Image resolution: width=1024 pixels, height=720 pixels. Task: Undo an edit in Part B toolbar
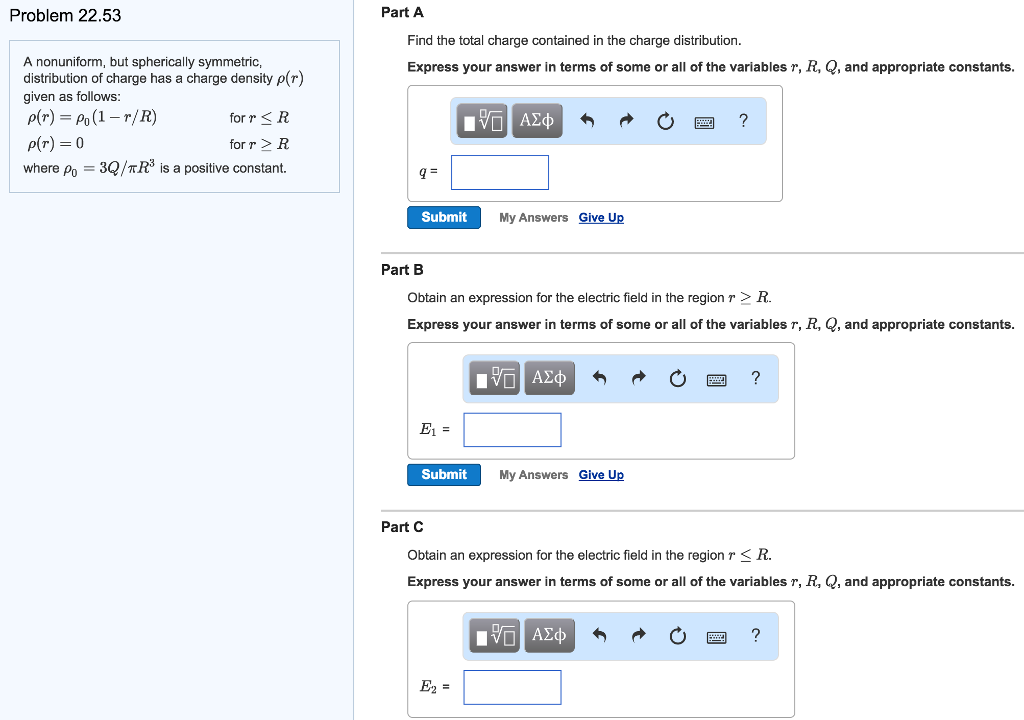pyautogui.click(x=600, y=378)
